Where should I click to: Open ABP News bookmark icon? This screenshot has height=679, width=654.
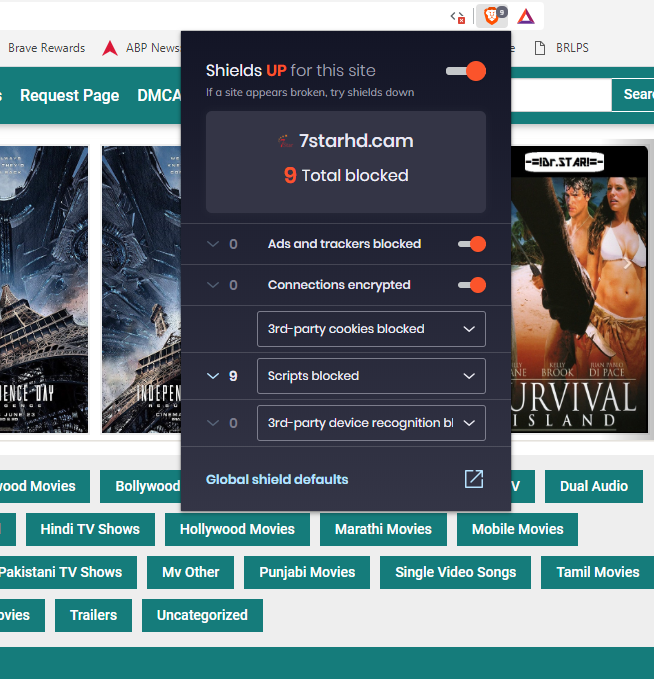click(110, 48)
